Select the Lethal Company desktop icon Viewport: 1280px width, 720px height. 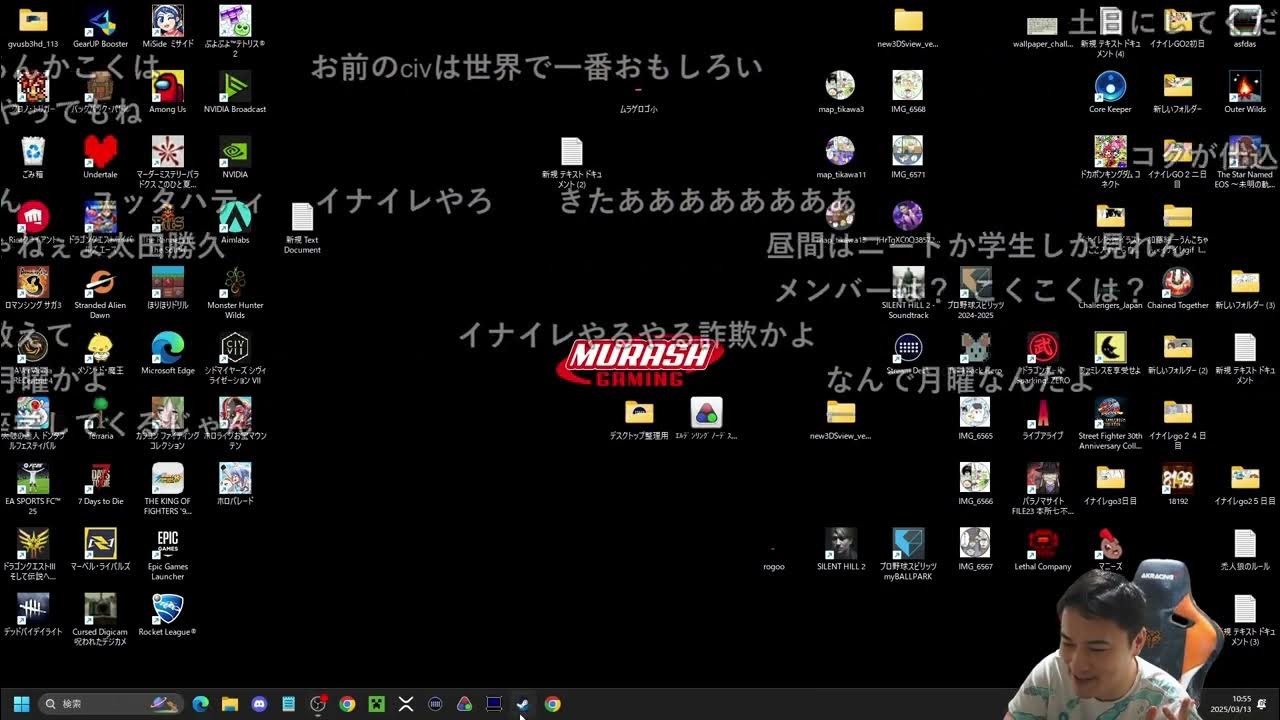[x=1043, y=544]
